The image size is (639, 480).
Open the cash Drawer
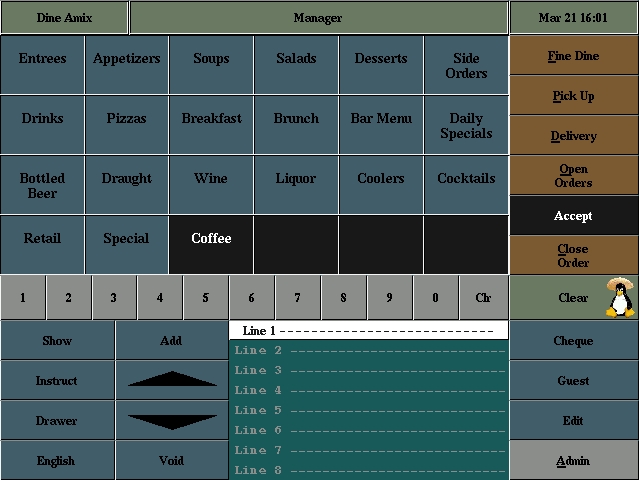pos(57,420)
